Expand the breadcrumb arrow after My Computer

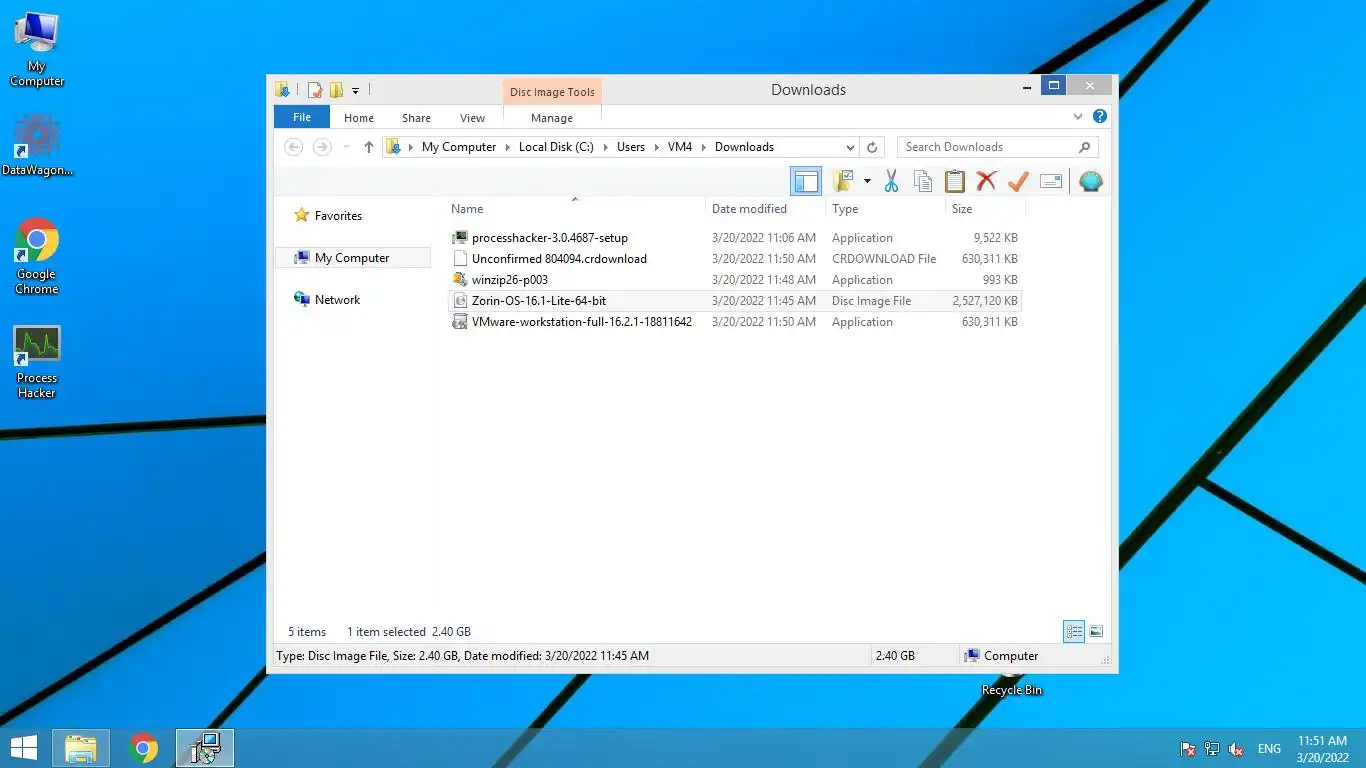coord(507,147)
